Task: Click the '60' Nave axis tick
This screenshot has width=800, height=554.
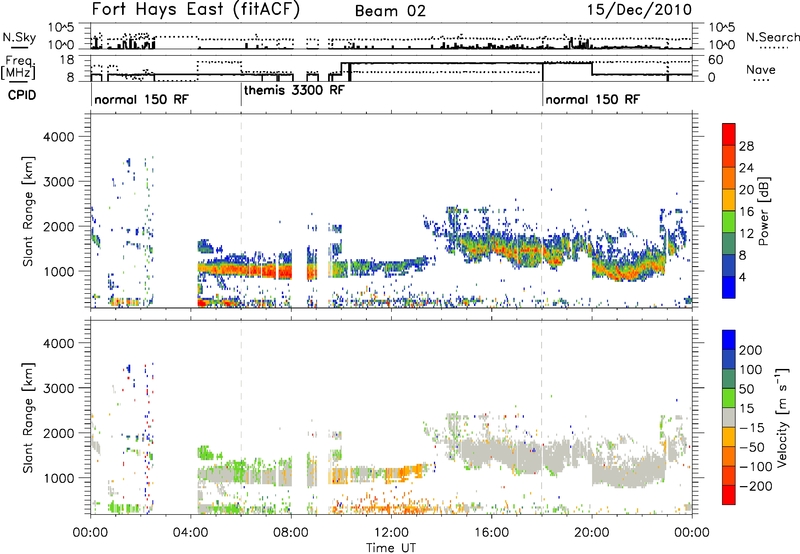Action: (716, 60)
